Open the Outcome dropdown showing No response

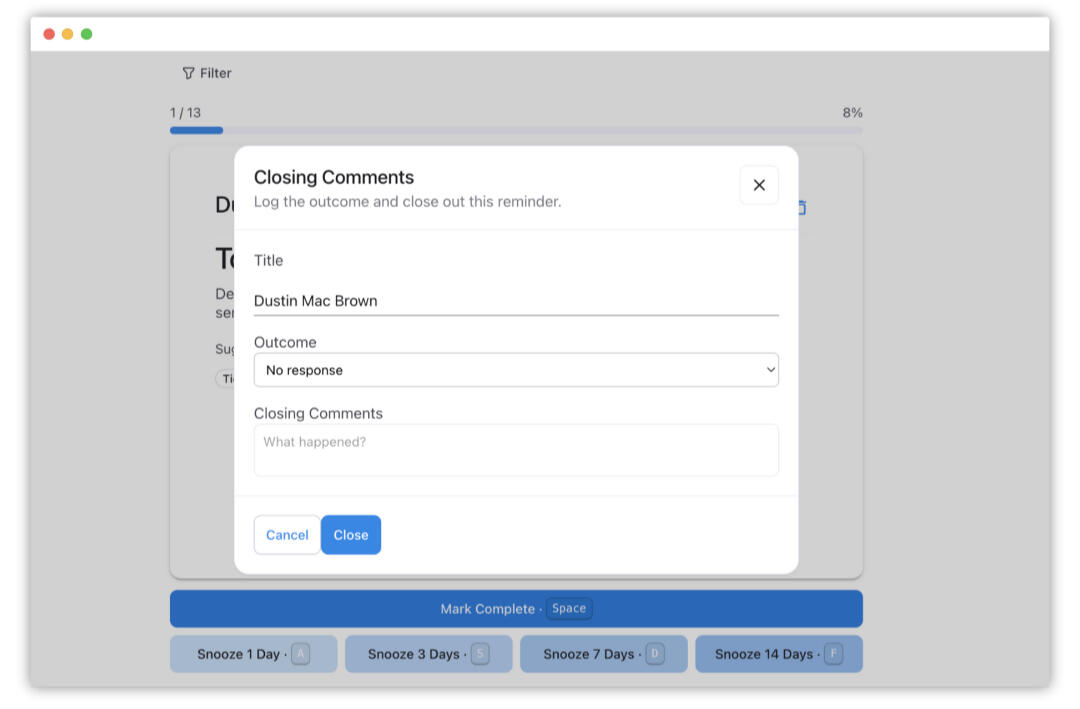point(516,370)
